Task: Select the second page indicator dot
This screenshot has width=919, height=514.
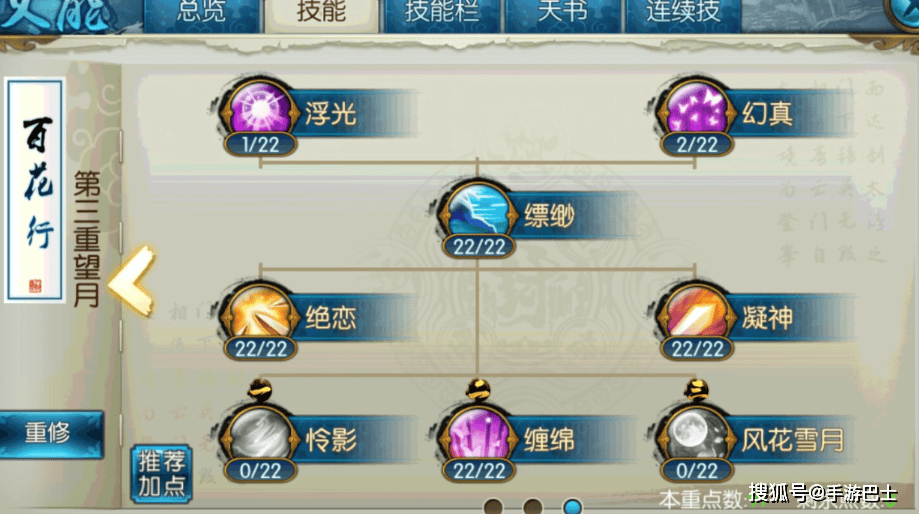Action: pyautogui.click(x=532, y=506)
